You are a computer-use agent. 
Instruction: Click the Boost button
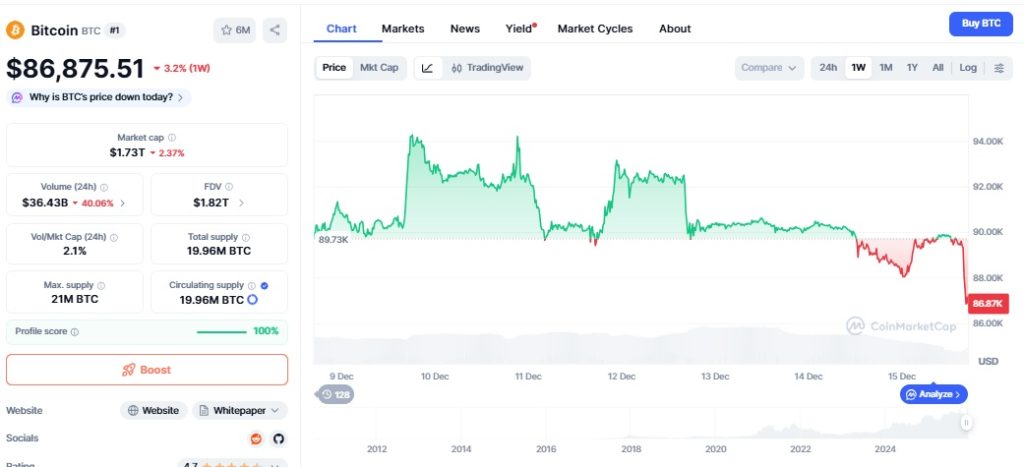click(147, 370)
